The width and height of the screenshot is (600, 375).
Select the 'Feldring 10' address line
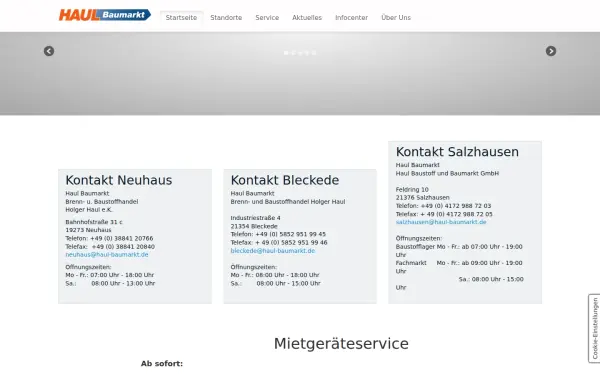412,189
